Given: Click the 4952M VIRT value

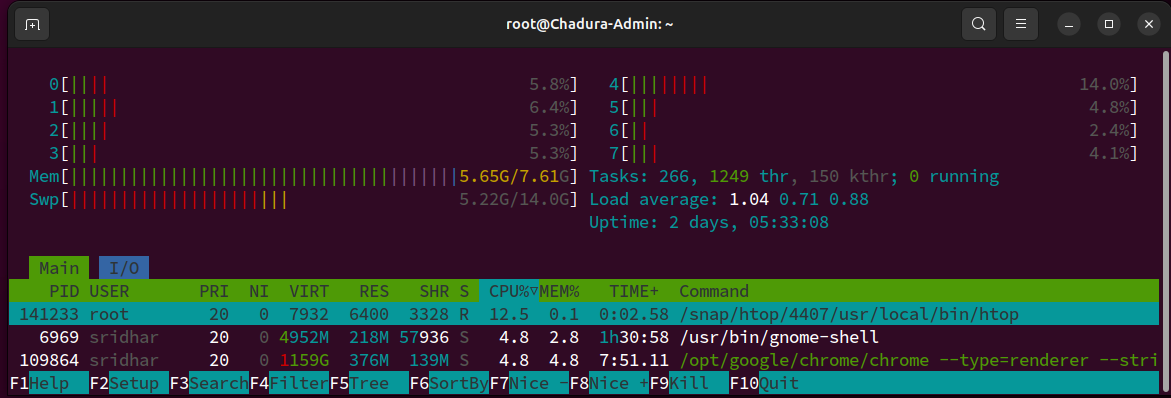Looking at the screenshot, I should (304, 338).
